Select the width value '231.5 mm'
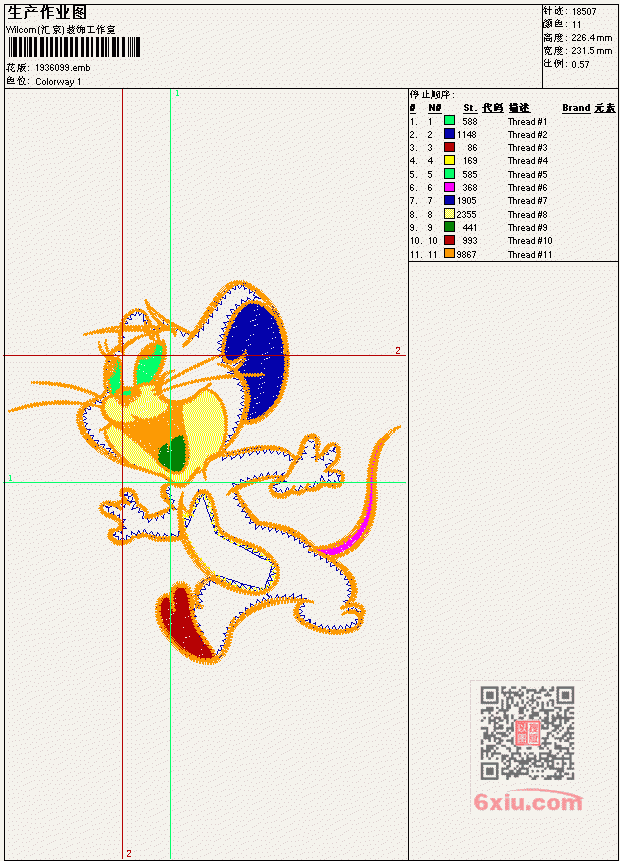This screenshot has height=861, width=620. (592, 51)
